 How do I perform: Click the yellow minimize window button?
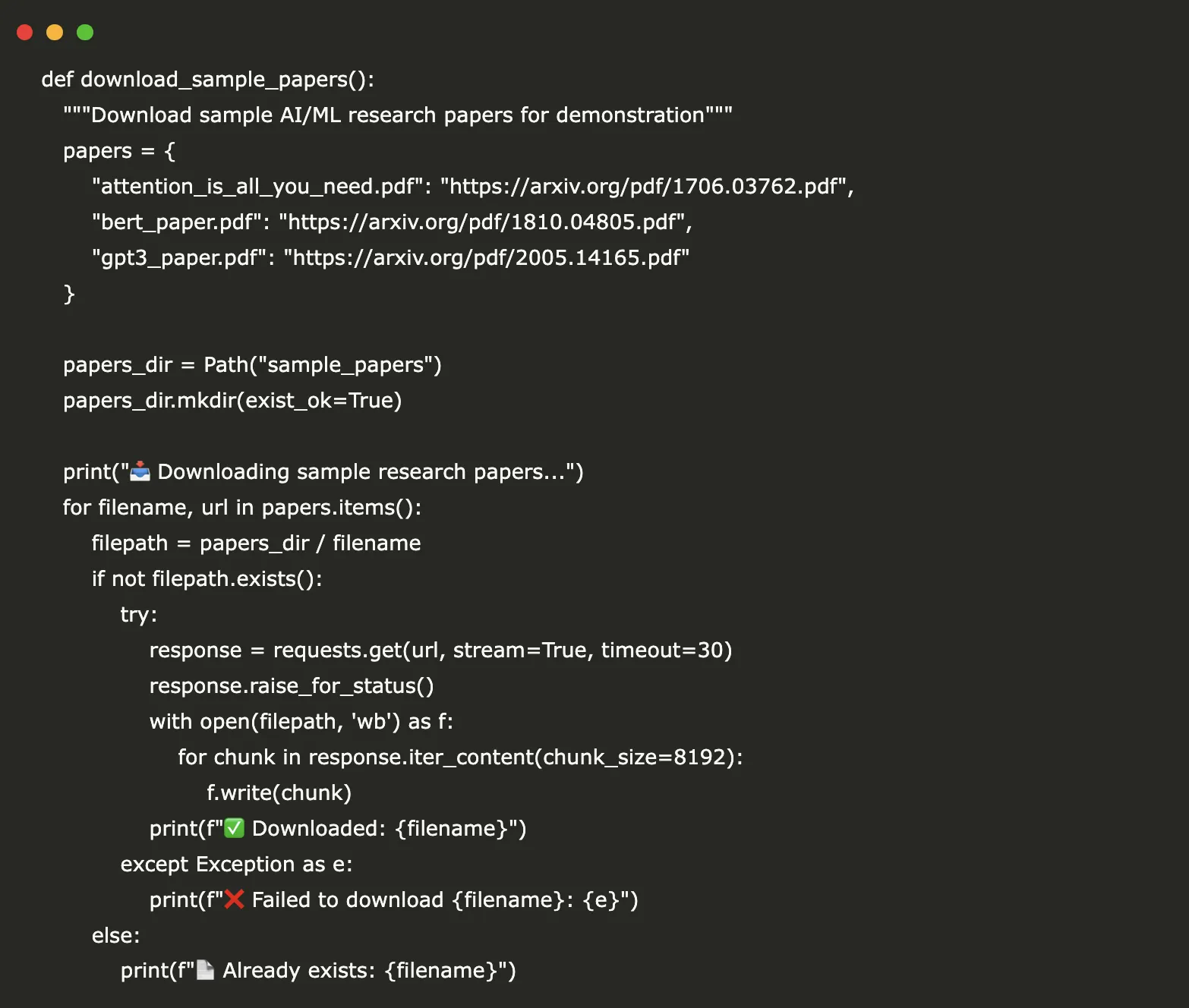55,32
